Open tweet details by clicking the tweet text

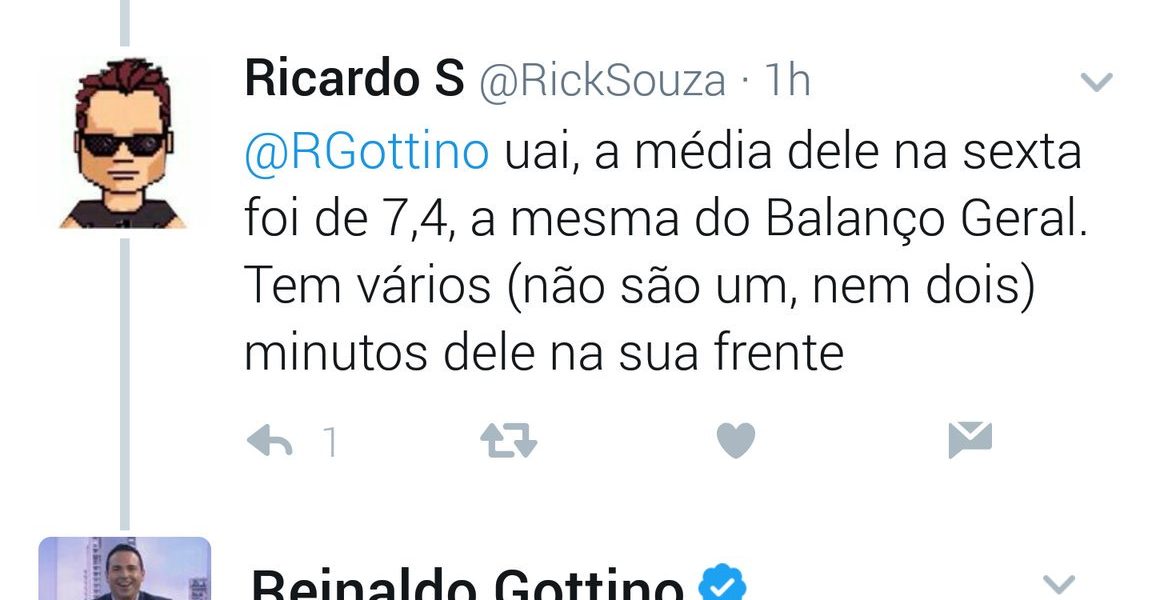(x=665, y=252)
